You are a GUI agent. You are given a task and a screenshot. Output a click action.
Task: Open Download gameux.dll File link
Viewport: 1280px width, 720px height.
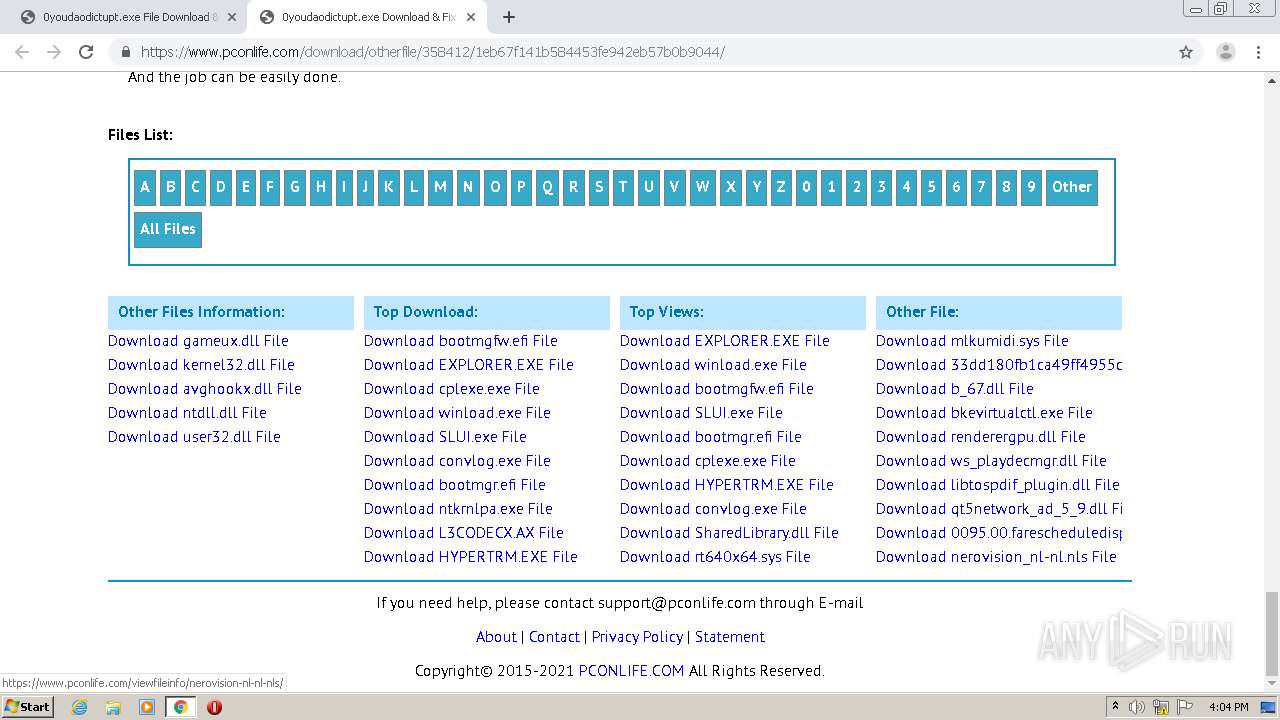click(198, 341)
